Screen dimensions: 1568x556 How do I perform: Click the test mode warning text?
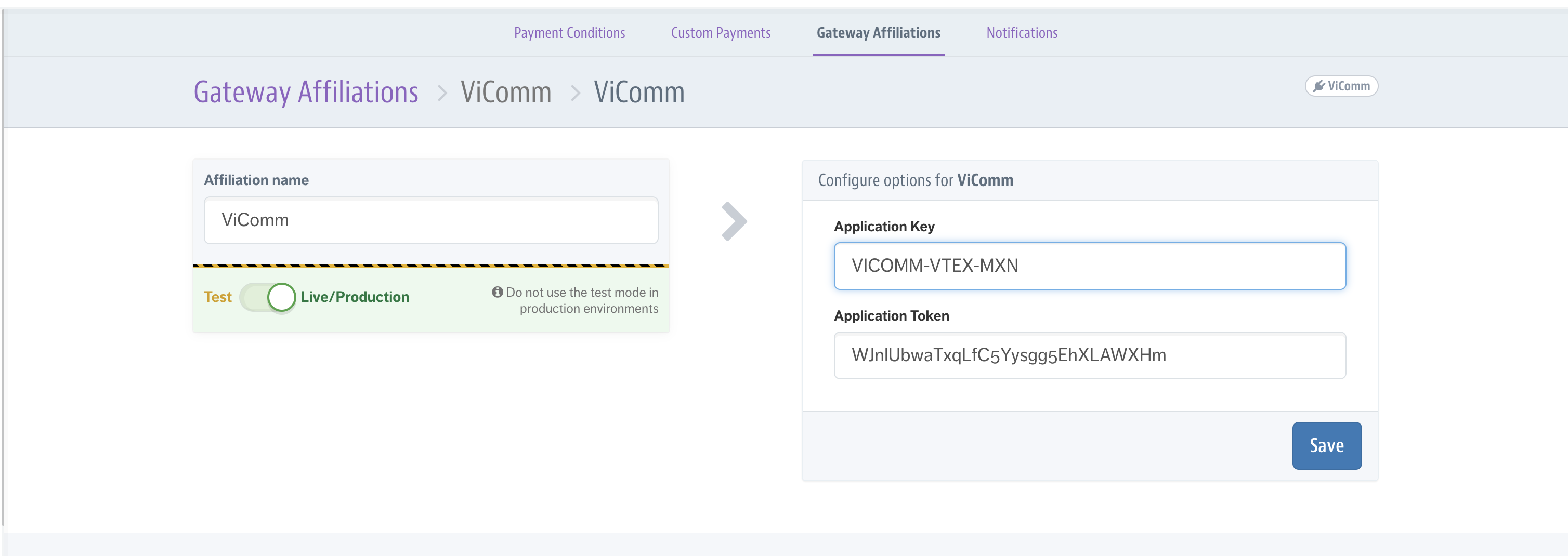click(x=582, y=300)
